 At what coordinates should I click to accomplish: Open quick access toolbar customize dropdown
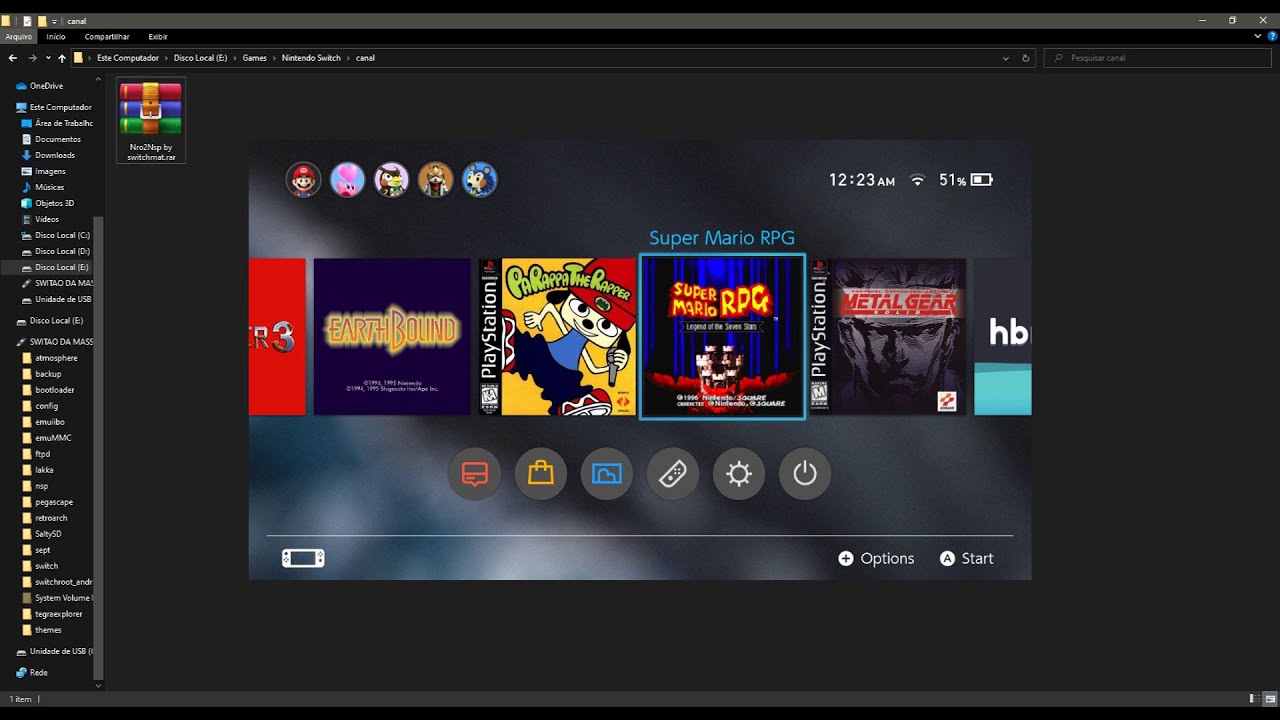(54, 21)
